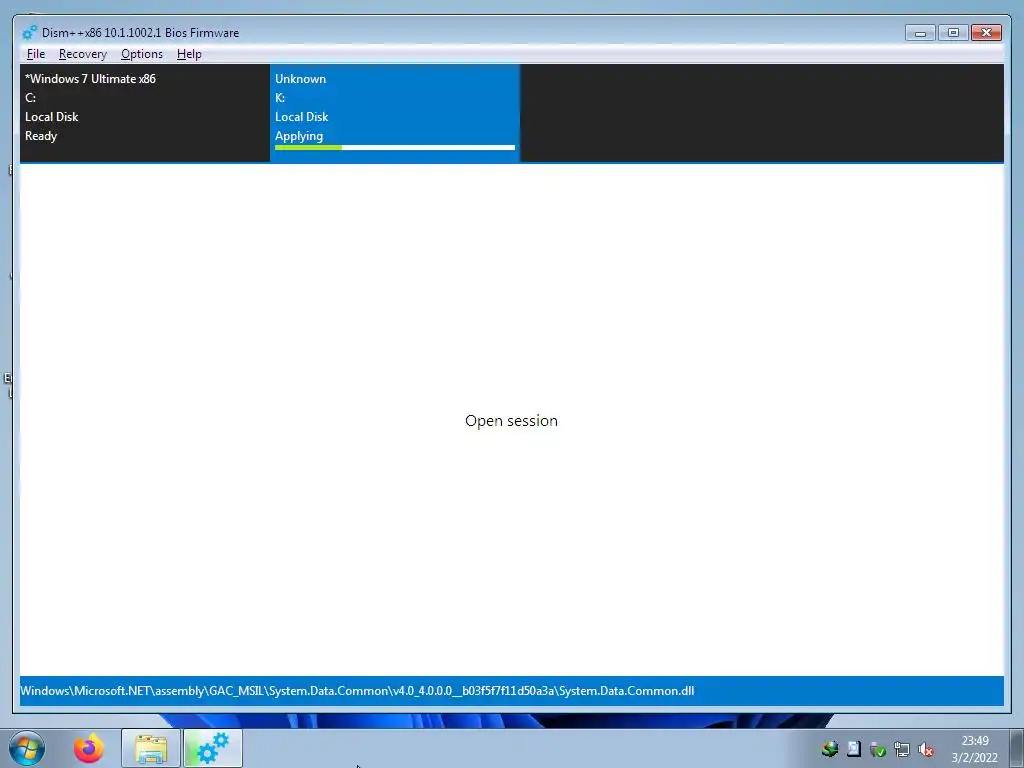Image resolution: width=1024 pixels, height=768 pixels.
Task: Click the C: drive label
Action: (x=31, y=98)
